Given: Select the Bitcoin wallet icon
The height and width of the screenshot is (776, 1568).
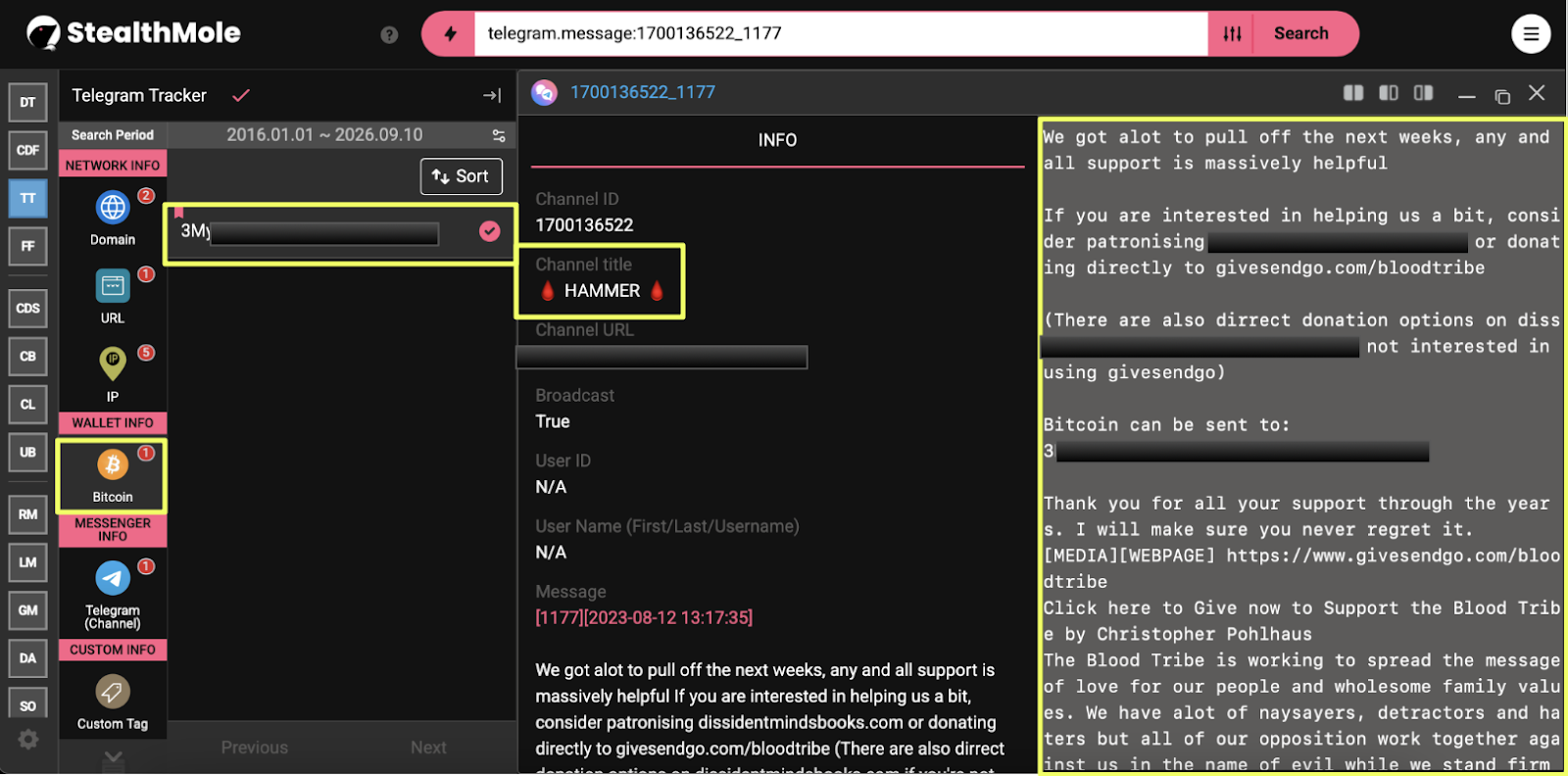Looking at the screenshot, I should coord(113,464).
